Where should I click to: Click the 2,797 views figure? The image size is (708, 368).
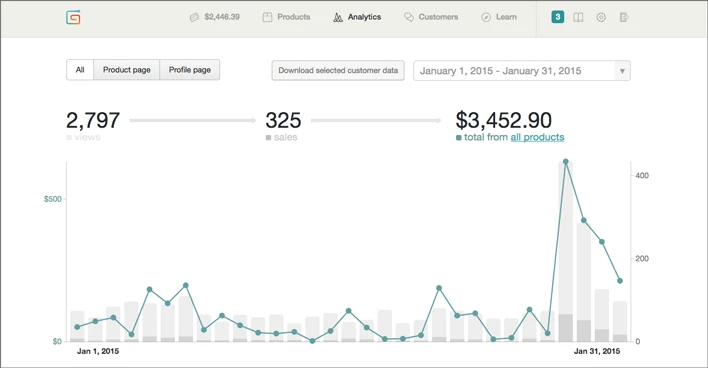coord(93,121)
